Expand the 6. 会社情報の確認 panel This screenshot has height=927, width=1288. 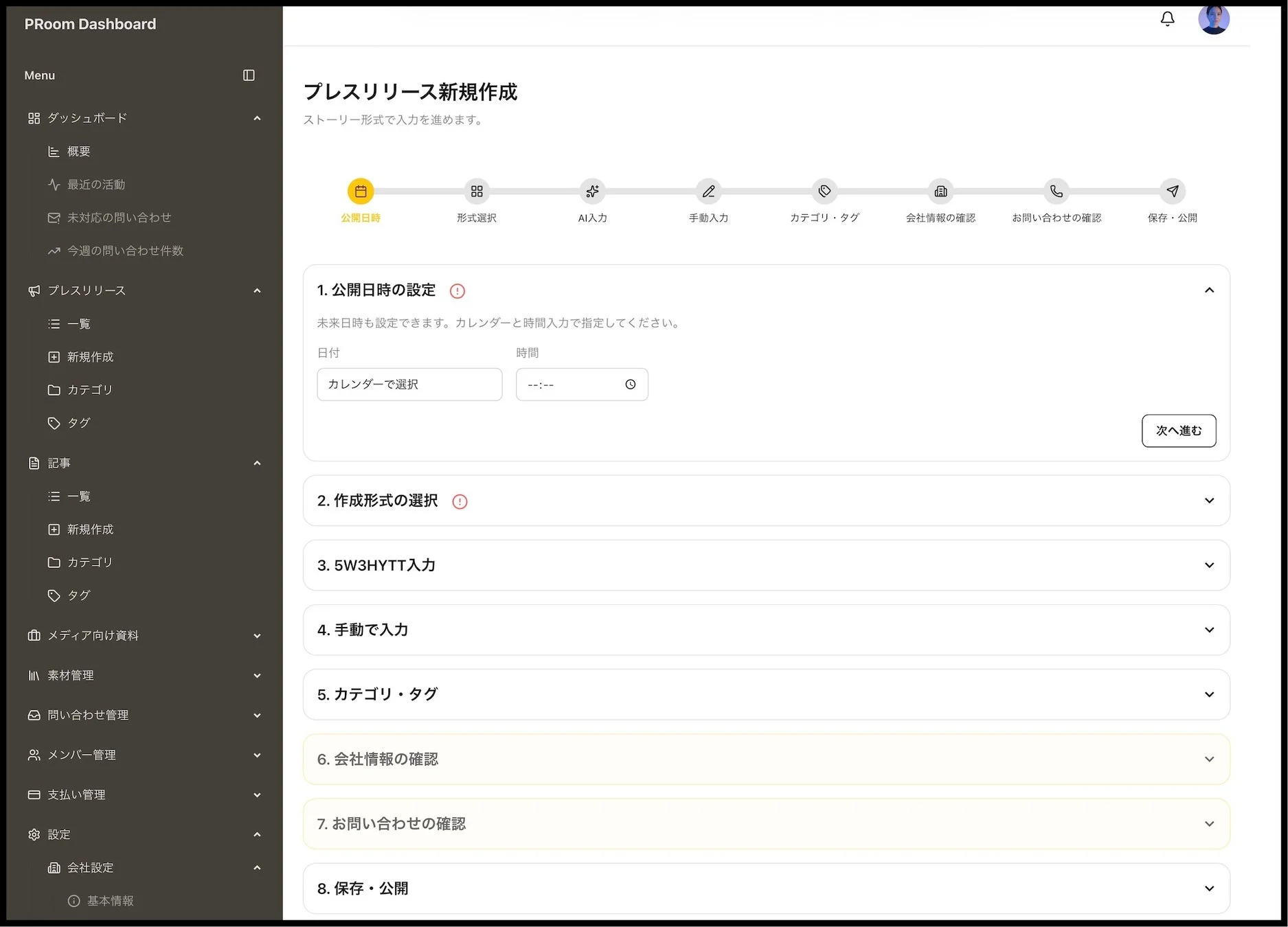click(1209, 759)
